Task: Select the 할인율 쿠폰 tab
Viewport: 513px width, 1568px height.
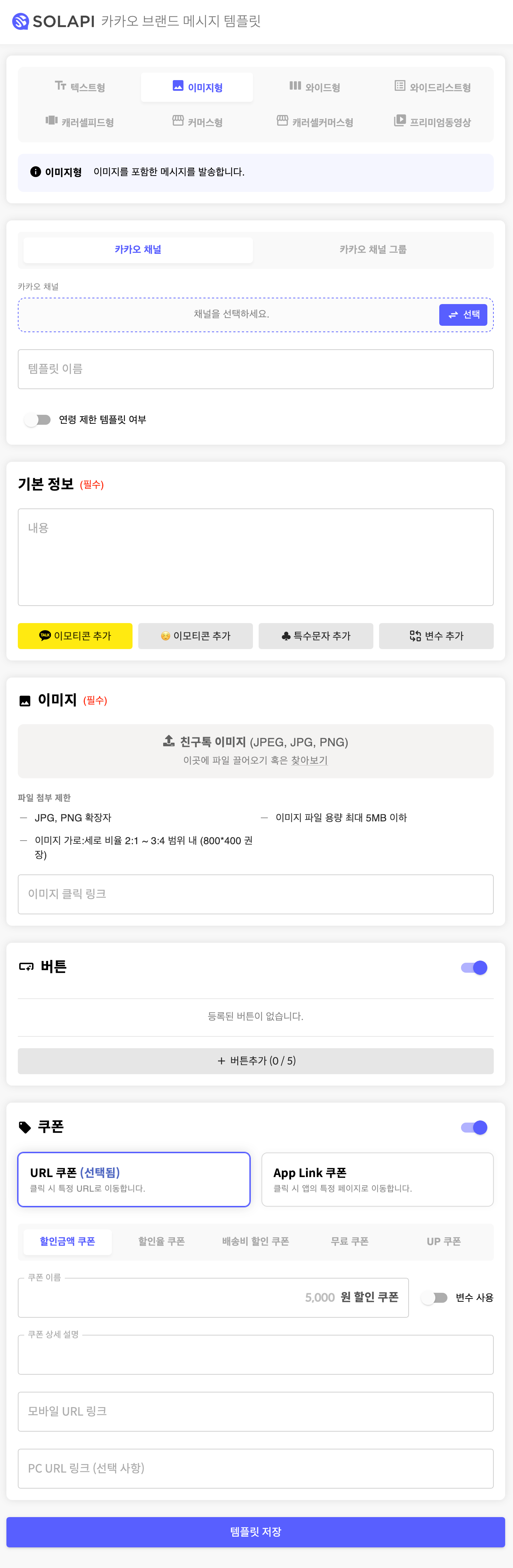Action: (x=161, y=1242)
